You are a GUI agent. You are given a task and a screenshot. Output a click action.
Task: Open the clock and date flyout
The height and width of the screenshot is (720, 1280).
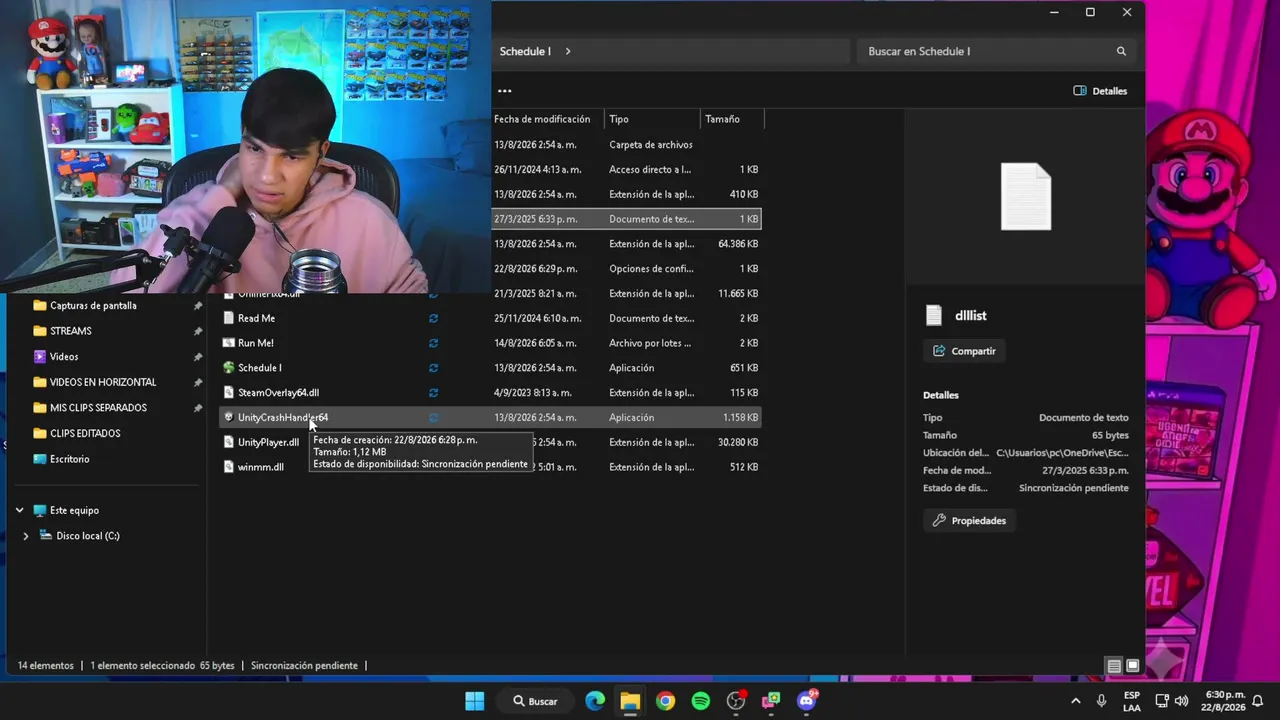tap(1225, 701)
